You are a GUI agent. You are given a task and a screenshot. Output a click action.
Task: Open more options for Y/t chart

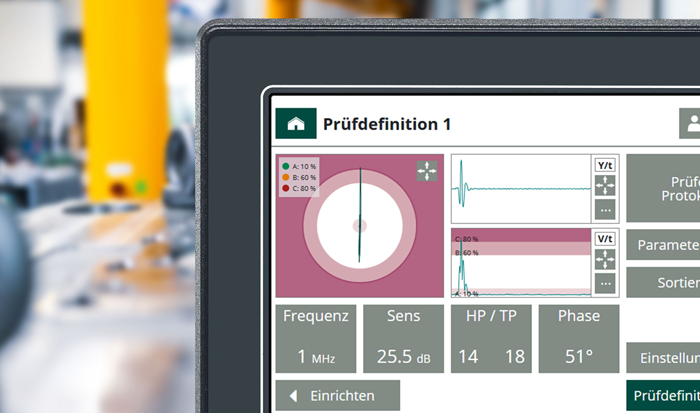coord(605,209)
